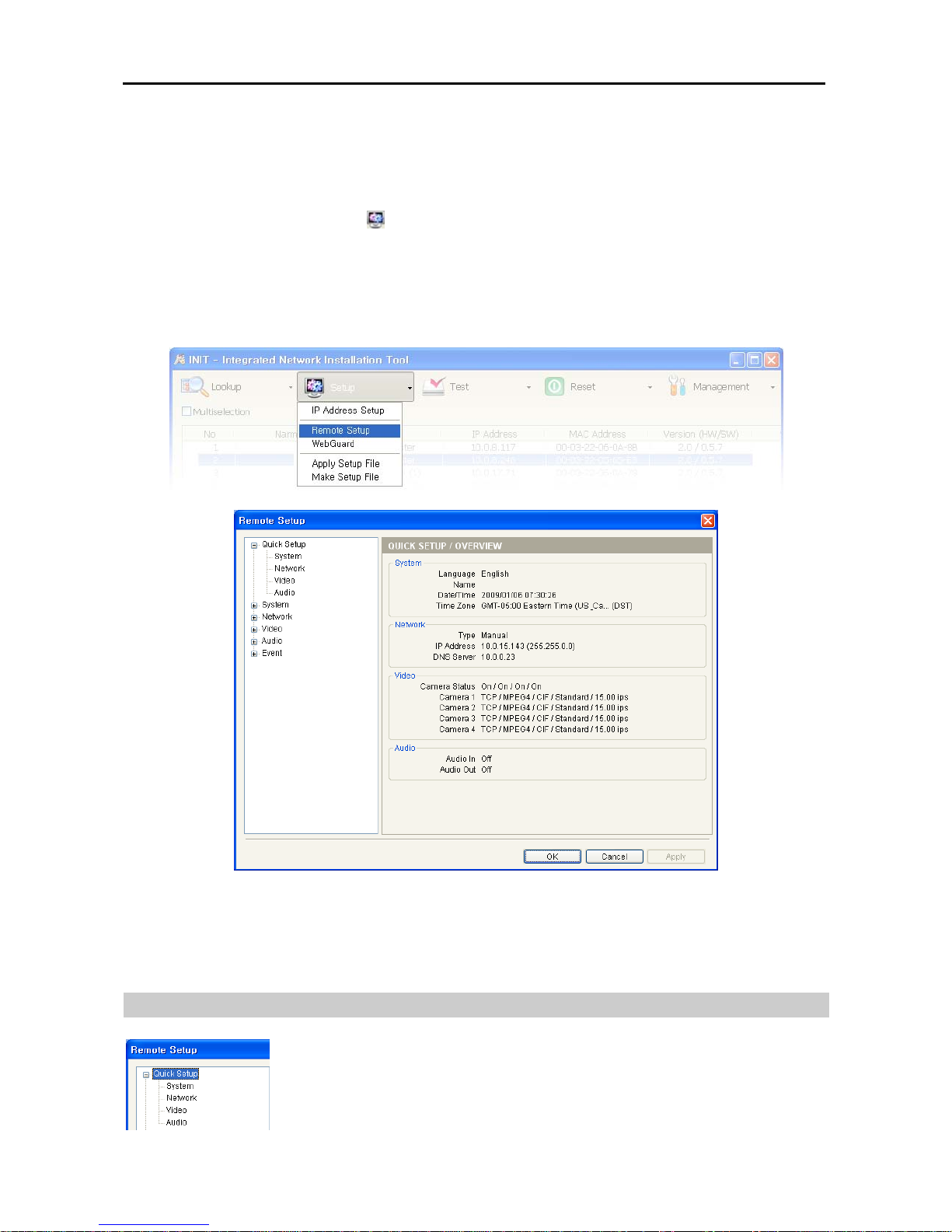The image size is (952, 1232).
Task: Select System in the small cropped Remote Setup panel
Action: point(180,1087)
